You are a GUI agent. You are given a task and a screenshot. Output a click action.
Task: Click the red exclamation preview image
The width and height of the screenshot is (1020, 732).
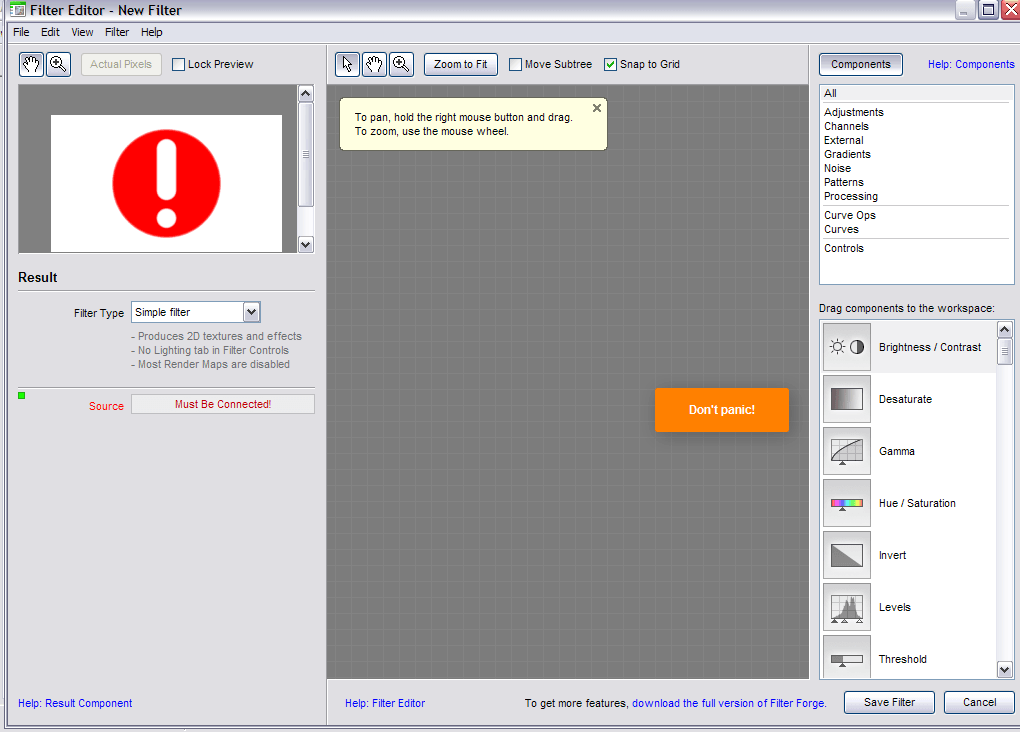point(167,183)
